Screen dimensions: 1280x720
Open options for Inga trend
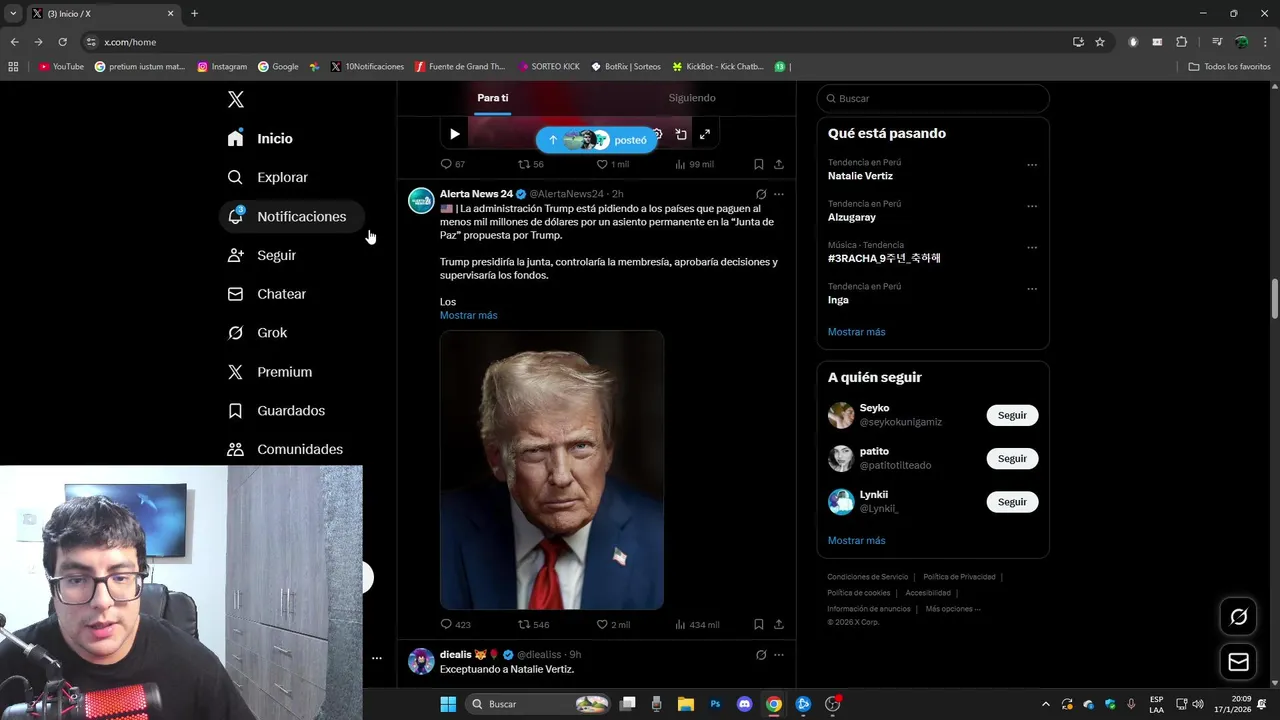click(x=1032, y=289)
